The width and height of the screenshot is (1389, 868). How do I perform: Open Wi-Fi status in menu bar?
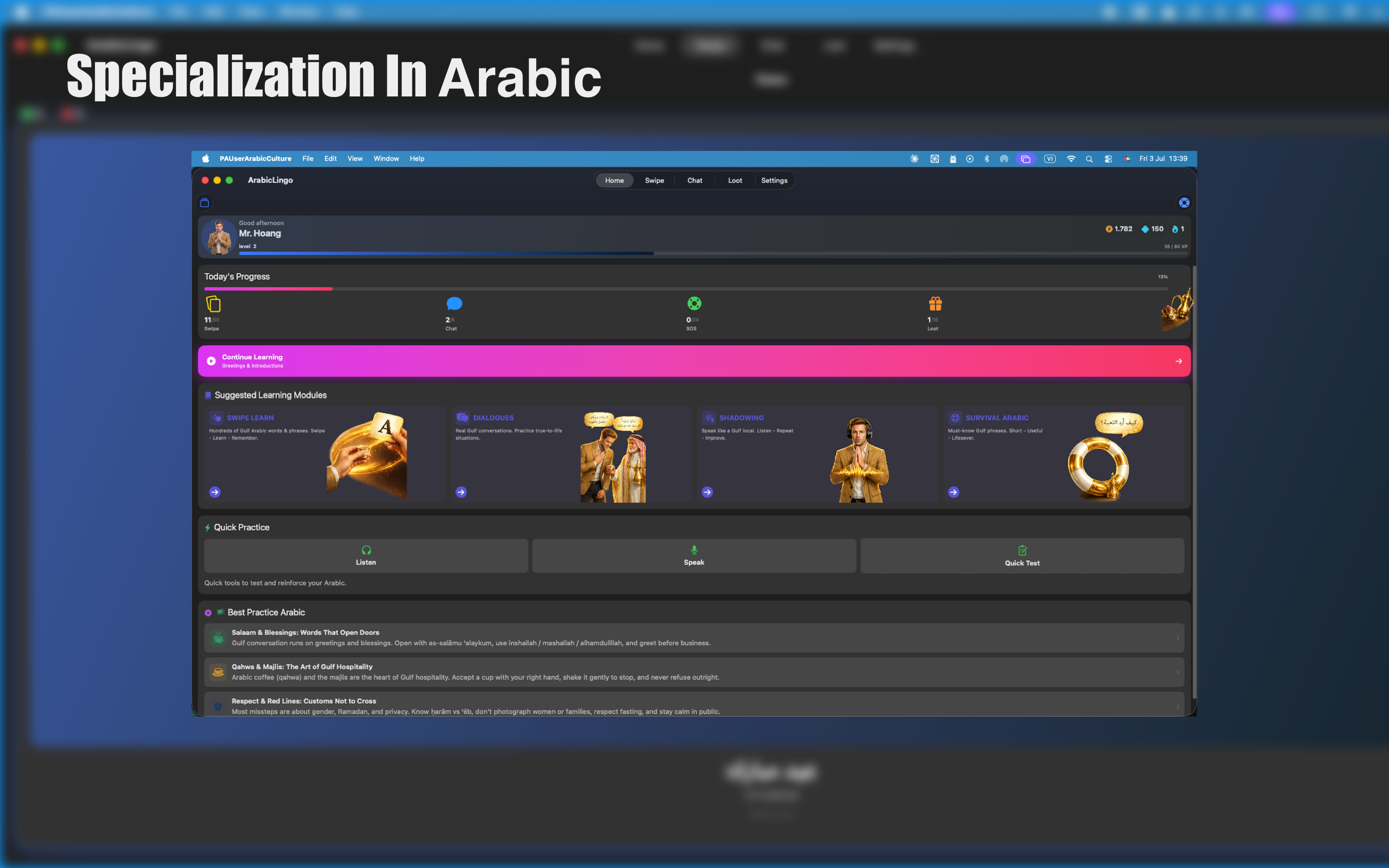tap(1071, 159)
